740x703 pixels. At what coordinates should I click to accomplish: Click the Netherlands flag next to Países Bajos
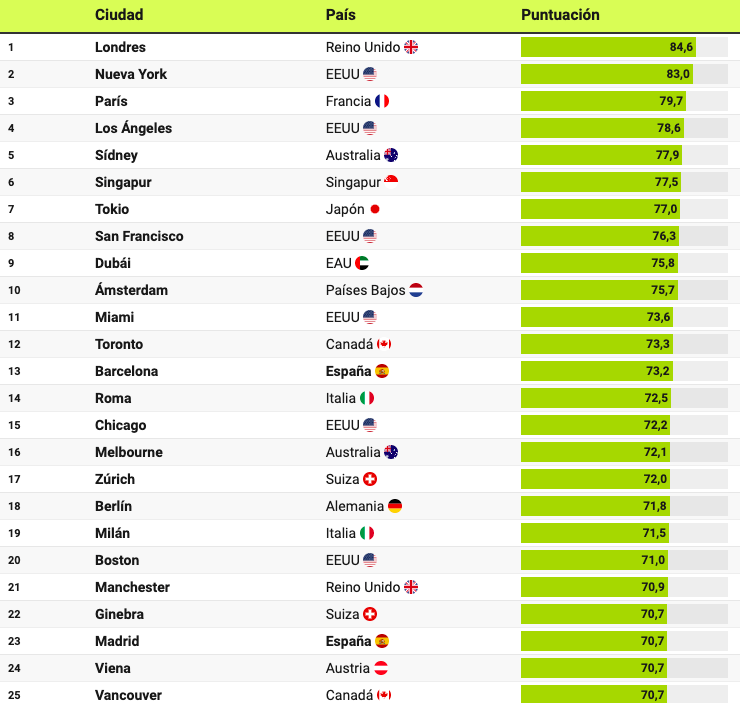(x=416, y=290)
